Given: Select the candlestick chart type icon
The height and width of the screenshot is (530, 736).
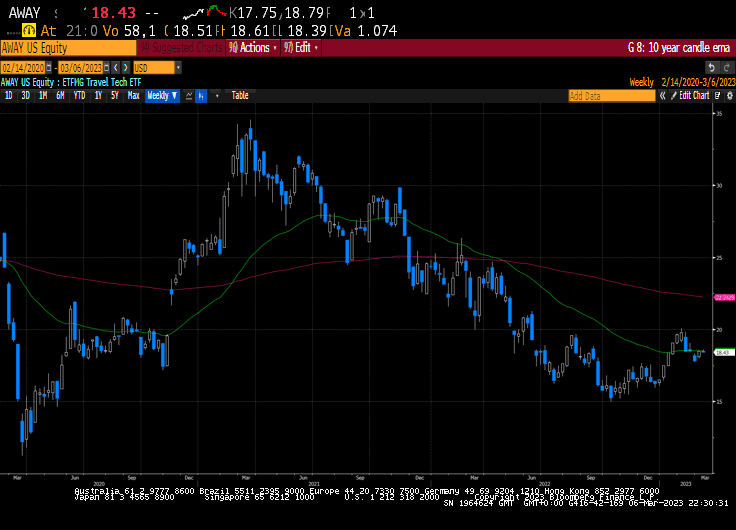Looking at the screenshot, I should click(201, 96).
